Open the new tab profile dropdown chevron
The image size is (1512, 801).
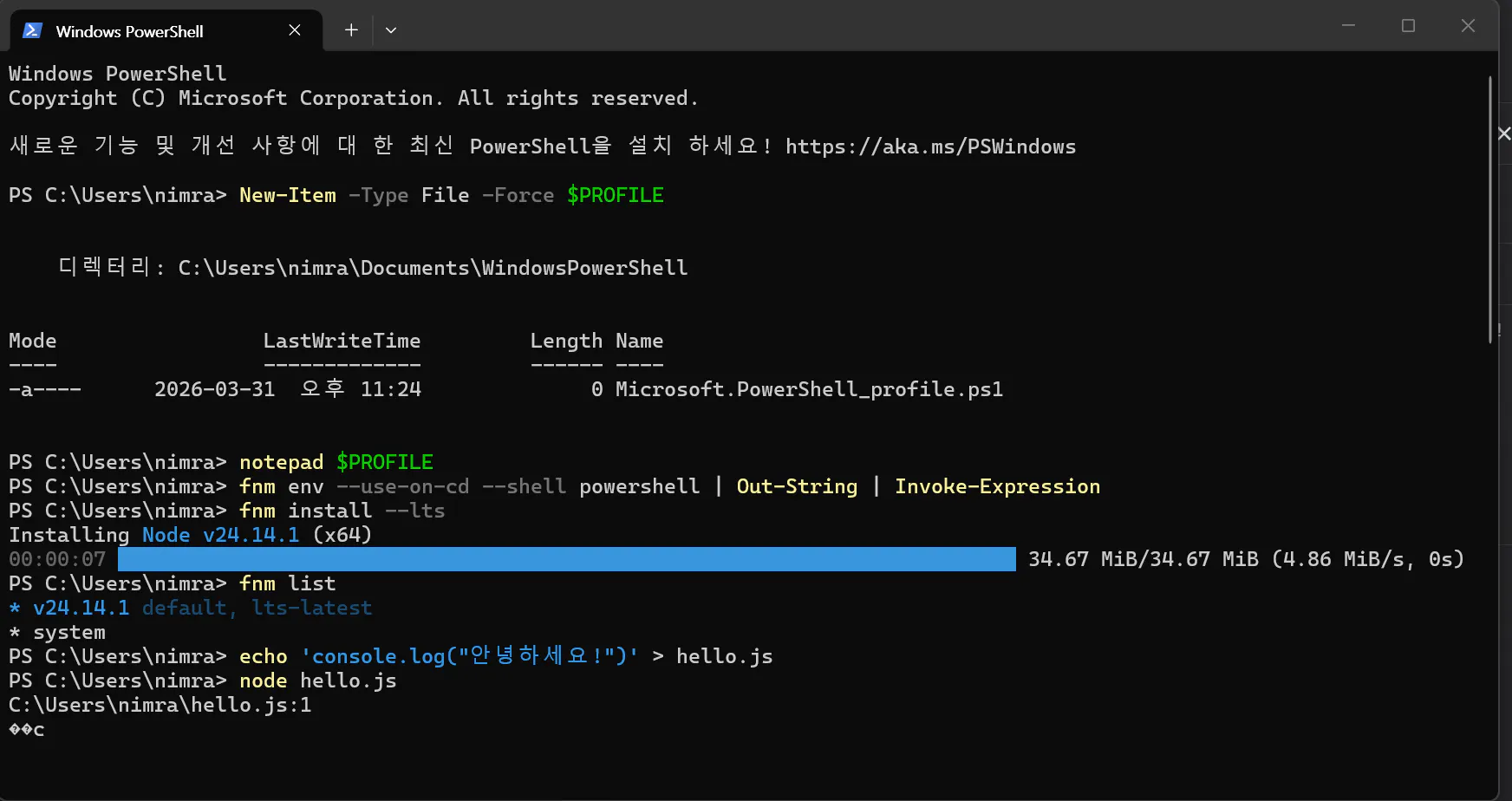[391, 29]
